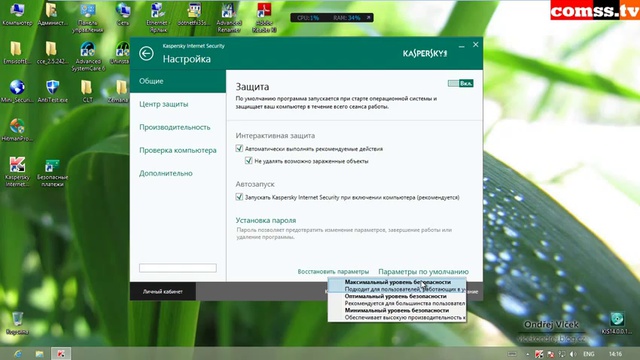The width and height of the screenshot is (640, 360).
Task: Select the Mini_Security desktop icon
Action: tap(17, 91)
